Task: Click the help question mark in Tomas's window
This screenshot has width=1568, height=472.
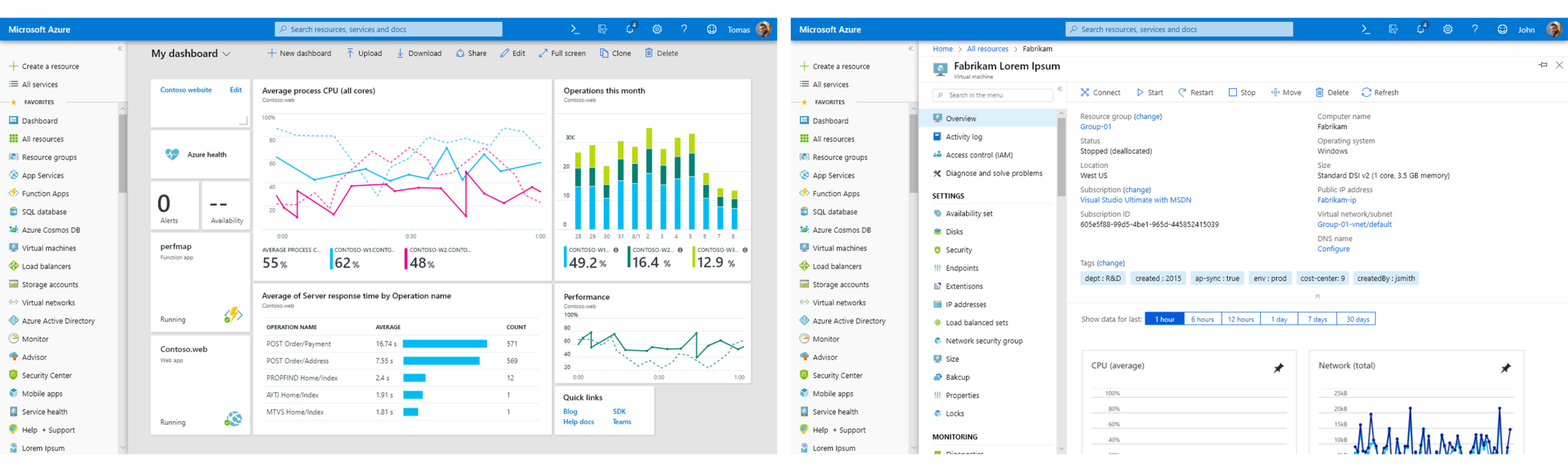Action: pos(684,29)
